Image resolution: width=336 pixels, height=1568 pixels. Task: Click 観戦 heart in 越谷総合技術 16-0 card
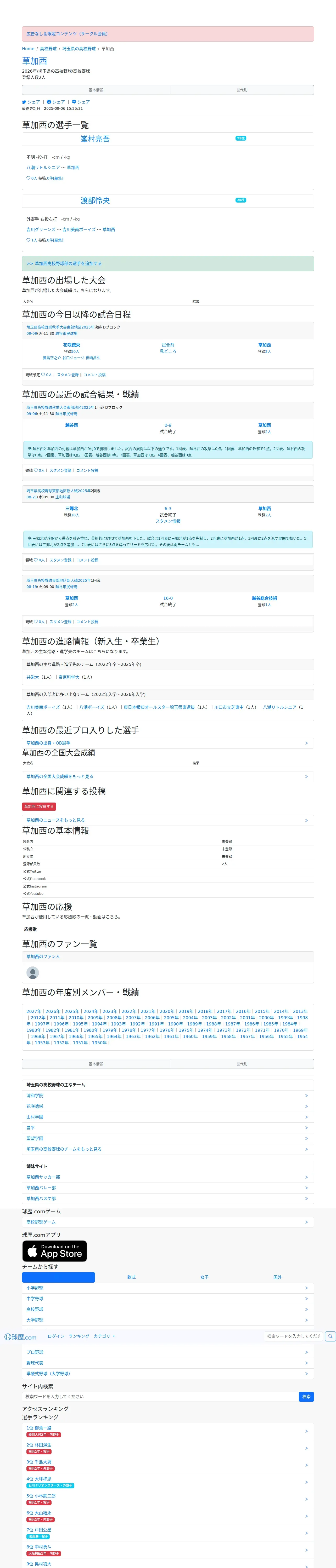click(35, 622)
